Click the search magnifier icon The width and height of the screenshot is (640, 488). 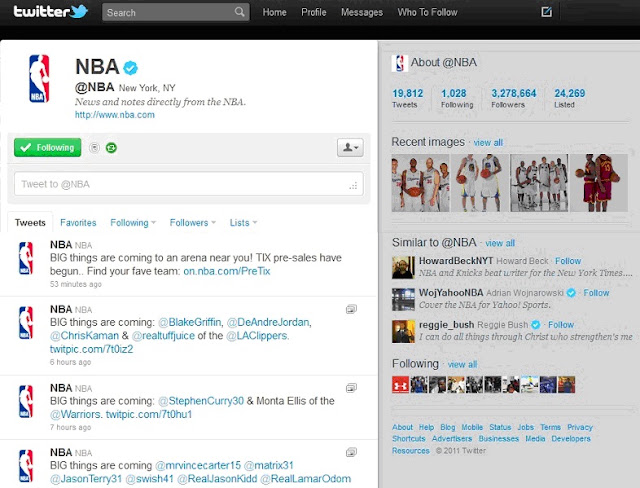240,12
